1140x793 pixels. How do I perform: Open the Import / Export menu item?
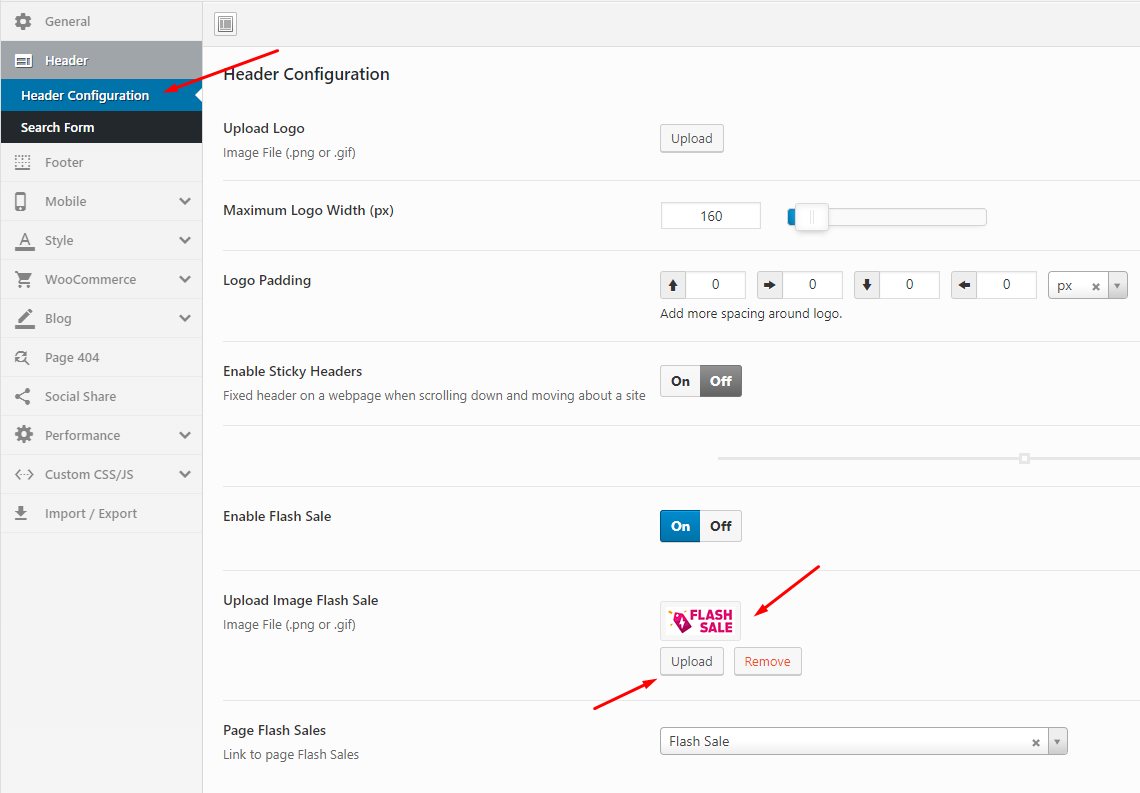point(101,513)
